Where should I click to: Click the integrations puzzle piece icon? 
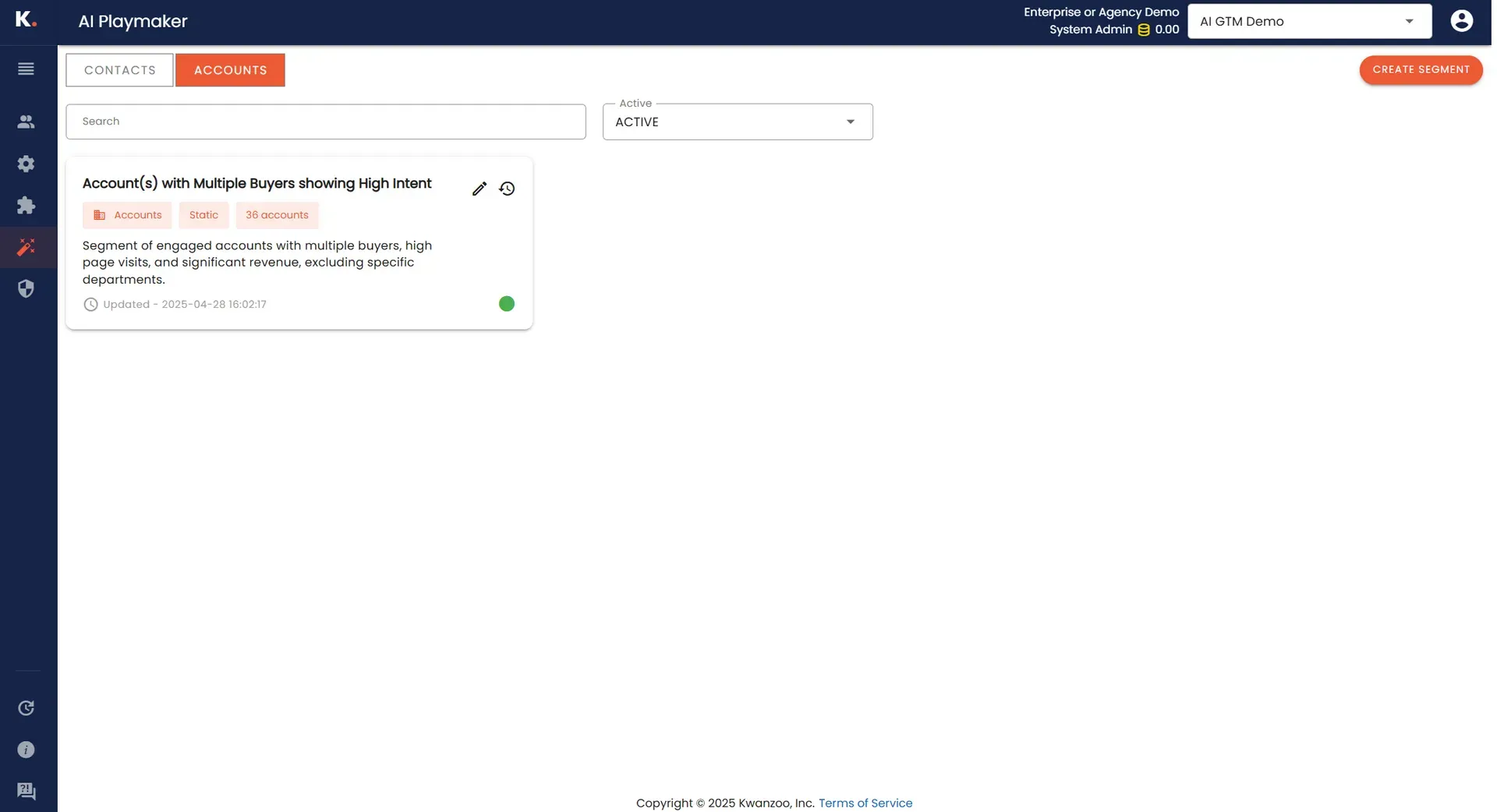pyautogui.click(x=26, y=206)
